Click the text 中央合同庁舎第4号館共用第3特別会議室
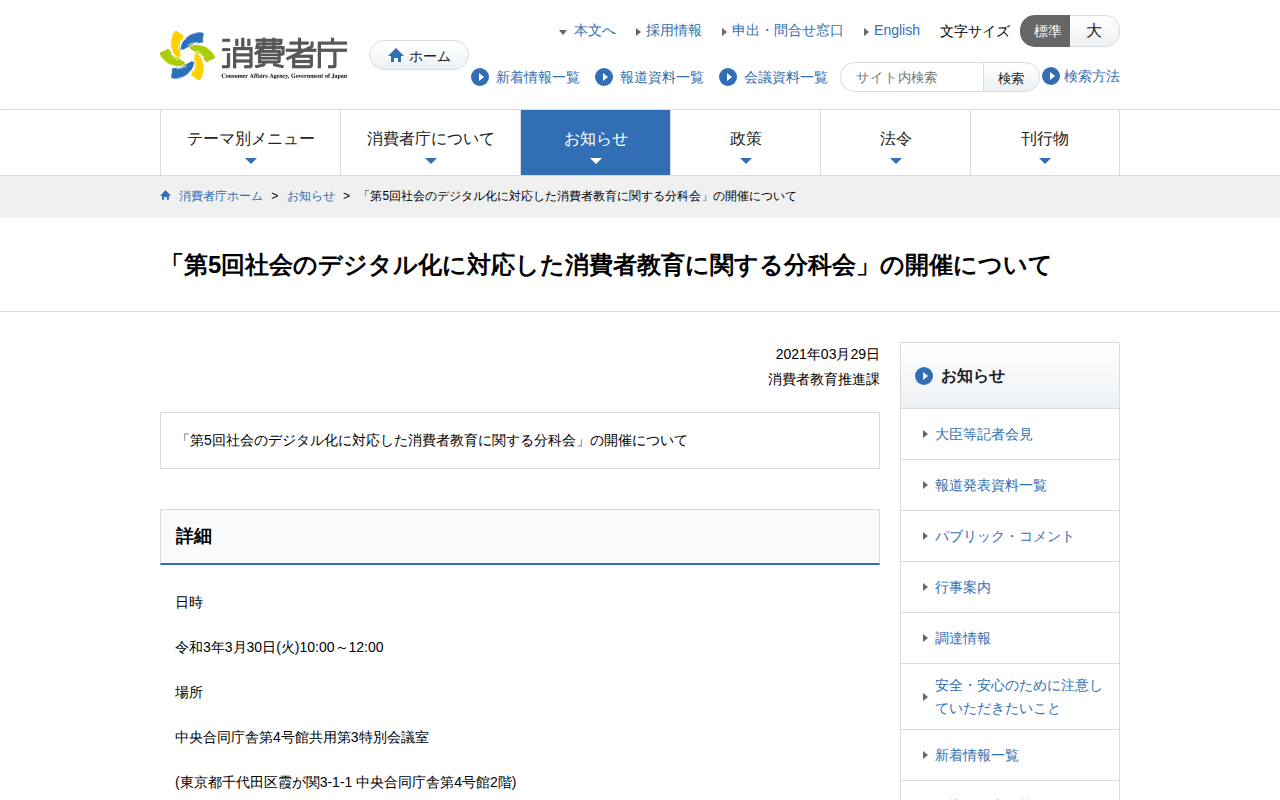1280x800 pixels. [x=302, y=737]
